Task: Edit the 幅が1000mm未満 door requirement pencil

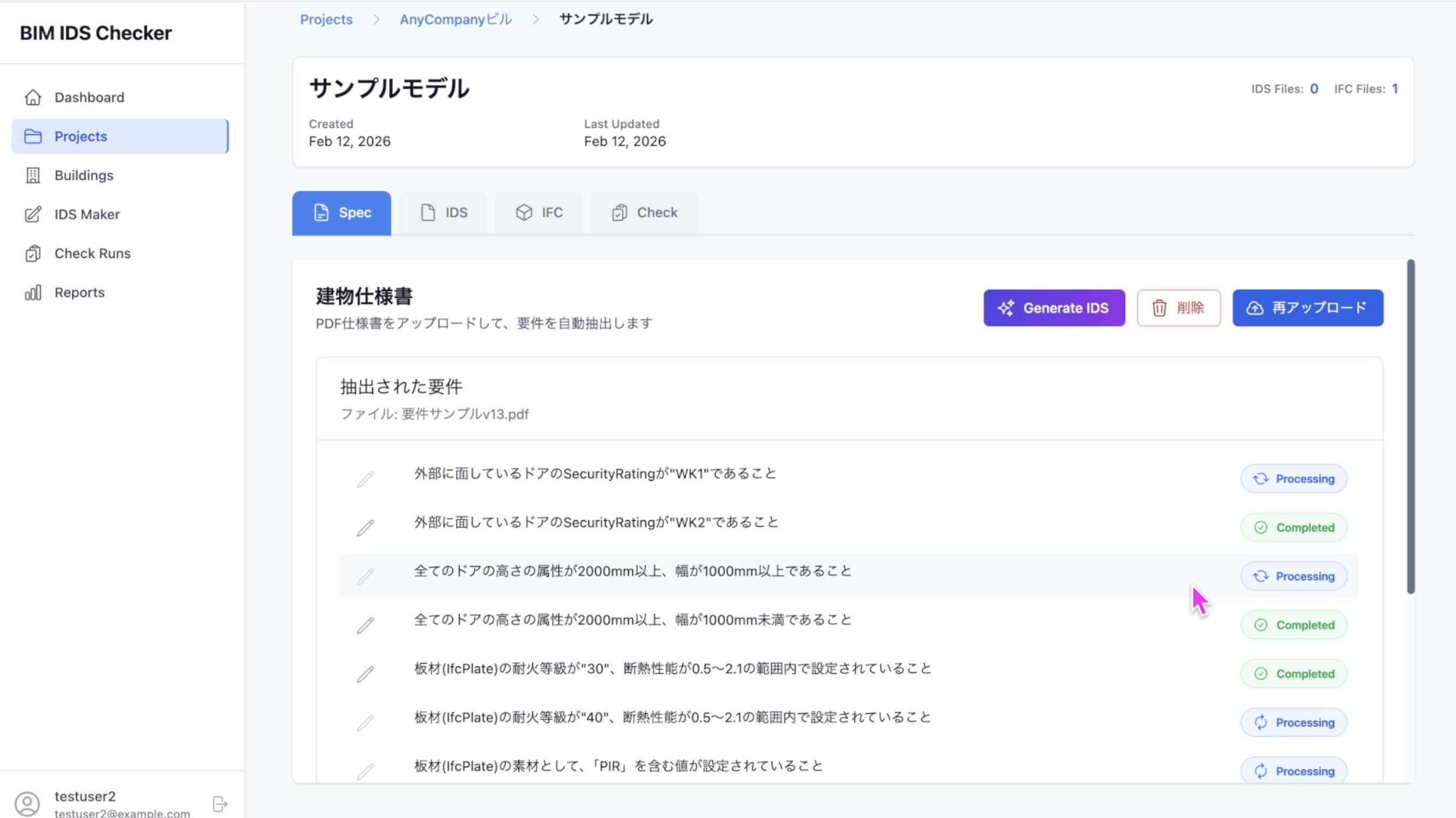Action: click(x=365, y=625)
